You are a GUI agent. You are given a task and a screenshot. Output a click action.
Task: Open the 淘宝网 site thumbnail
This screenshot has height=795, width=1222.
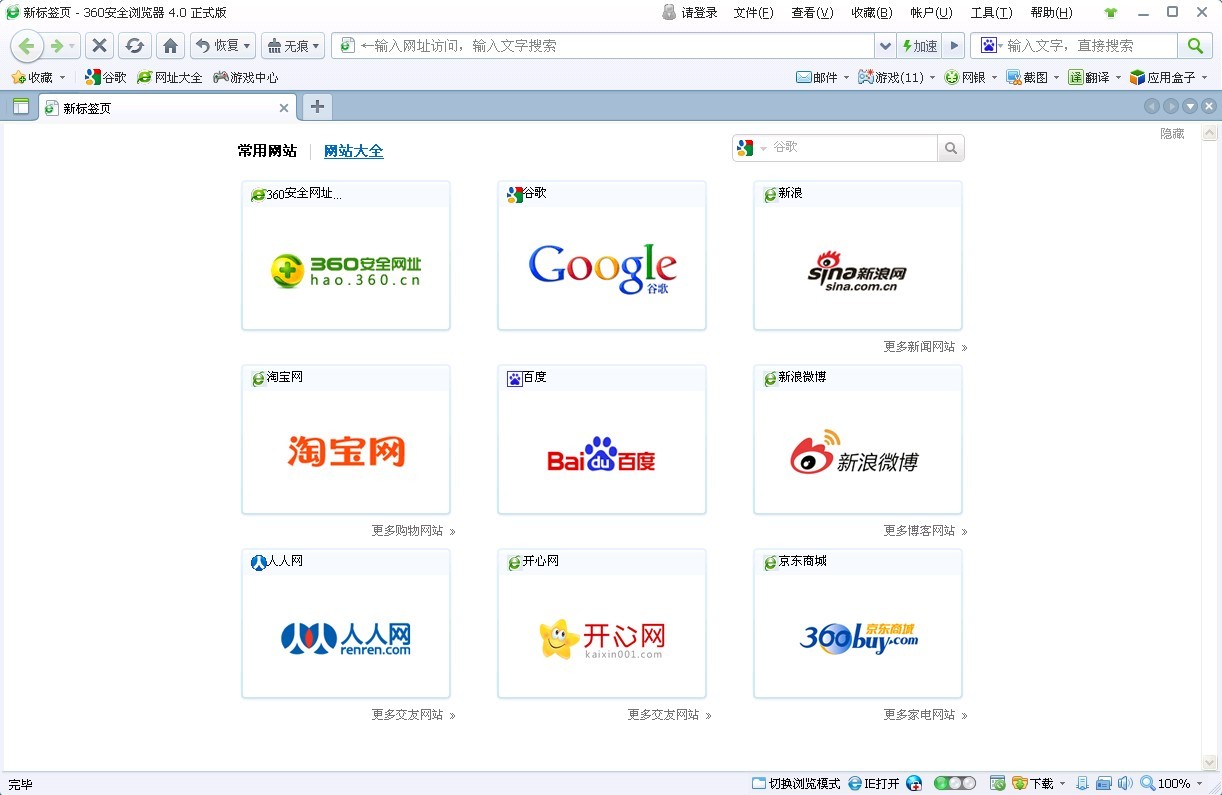click(x=346, y=450)
